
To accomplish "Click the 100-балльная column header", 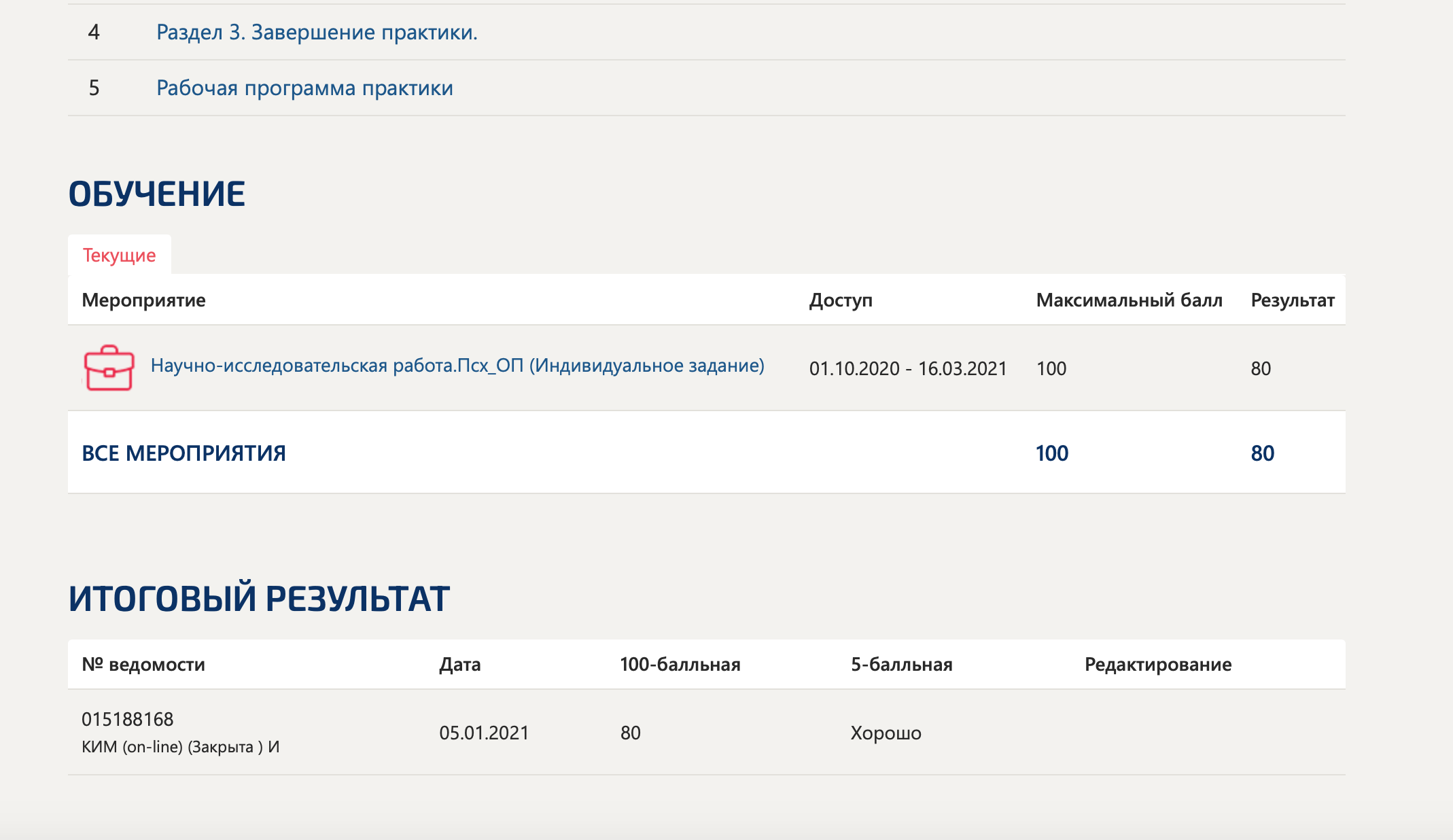I will click(x=680, y=664).
